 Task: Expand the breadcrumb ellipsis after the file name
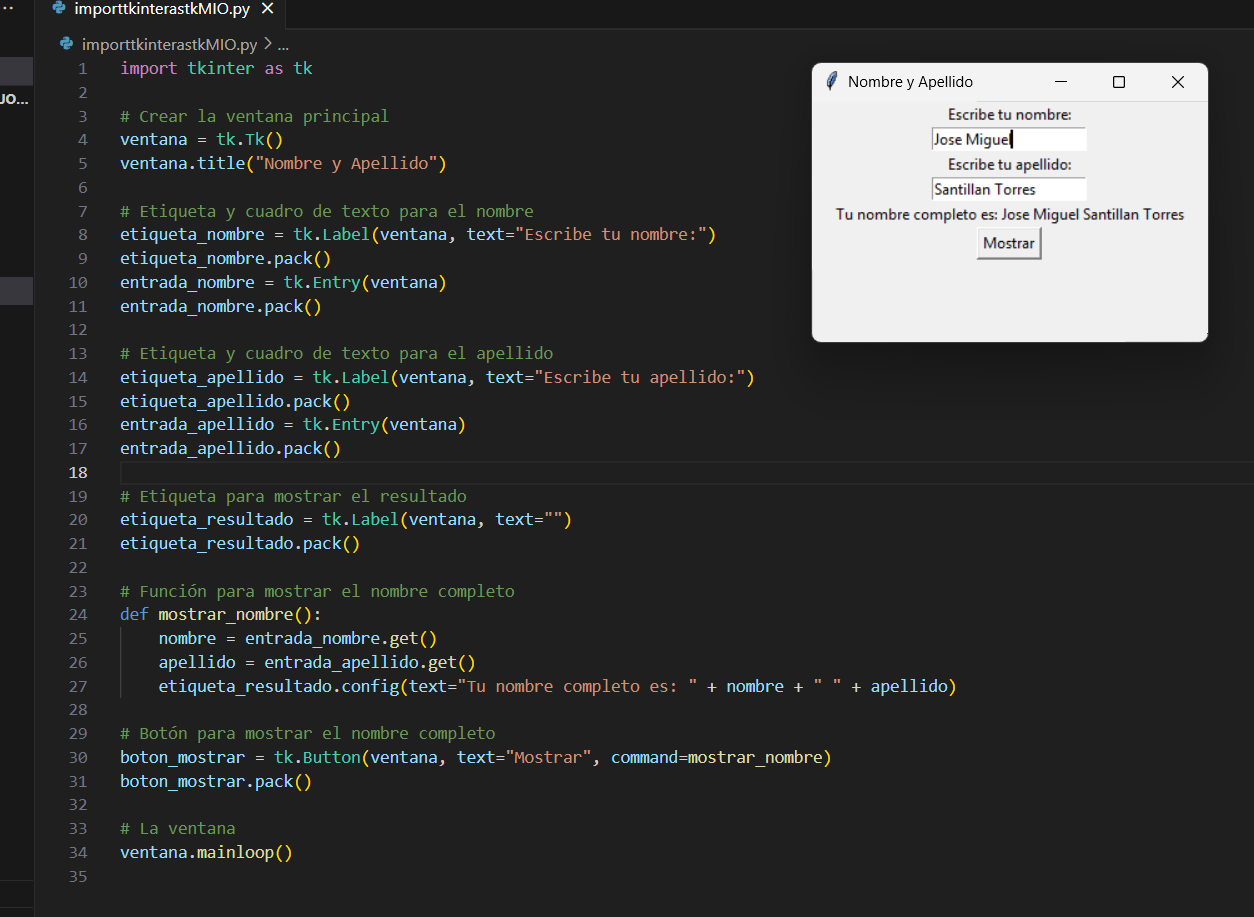283,44
